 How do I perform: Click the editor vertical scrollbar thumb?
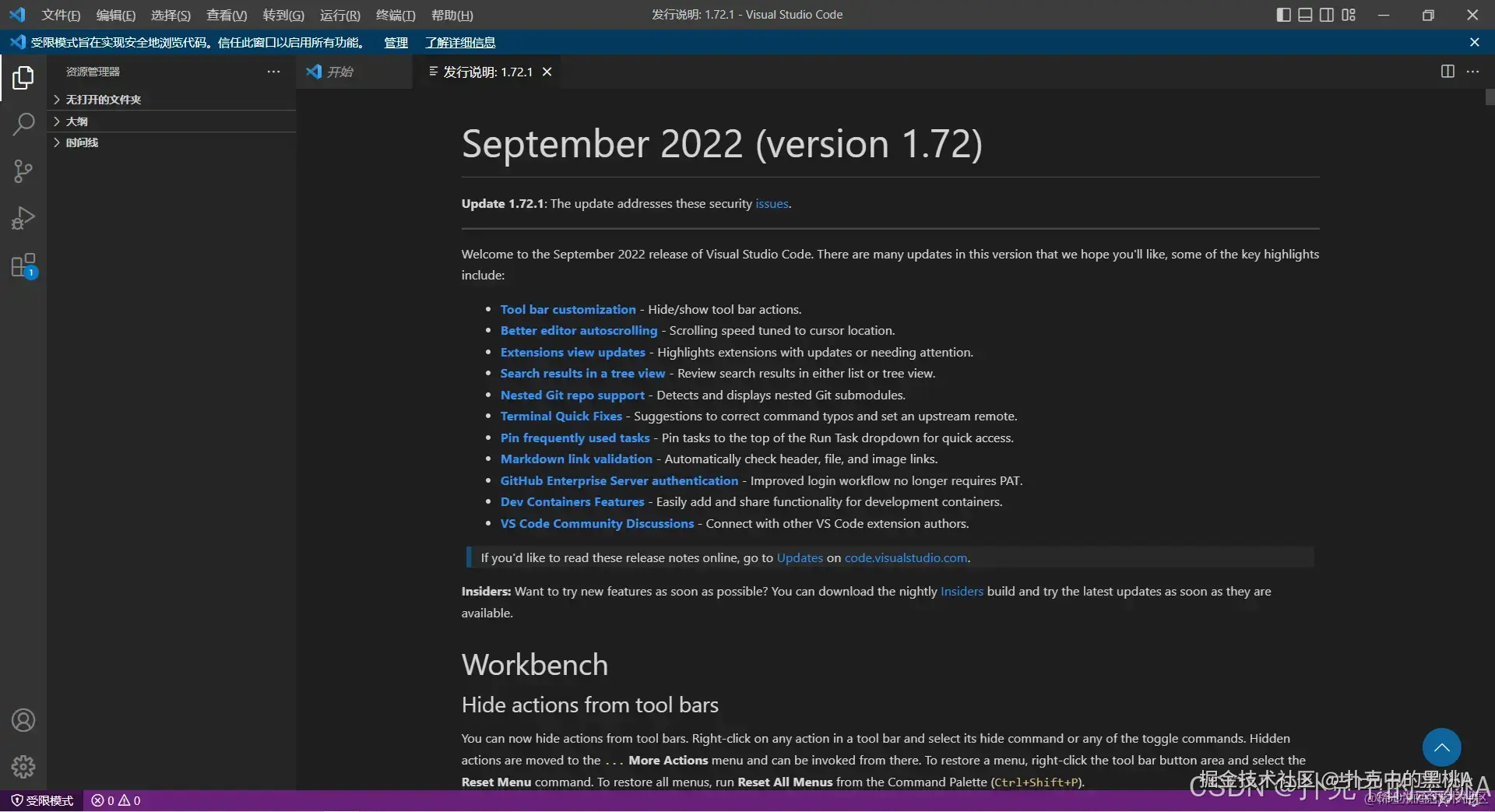(1490, 97)
